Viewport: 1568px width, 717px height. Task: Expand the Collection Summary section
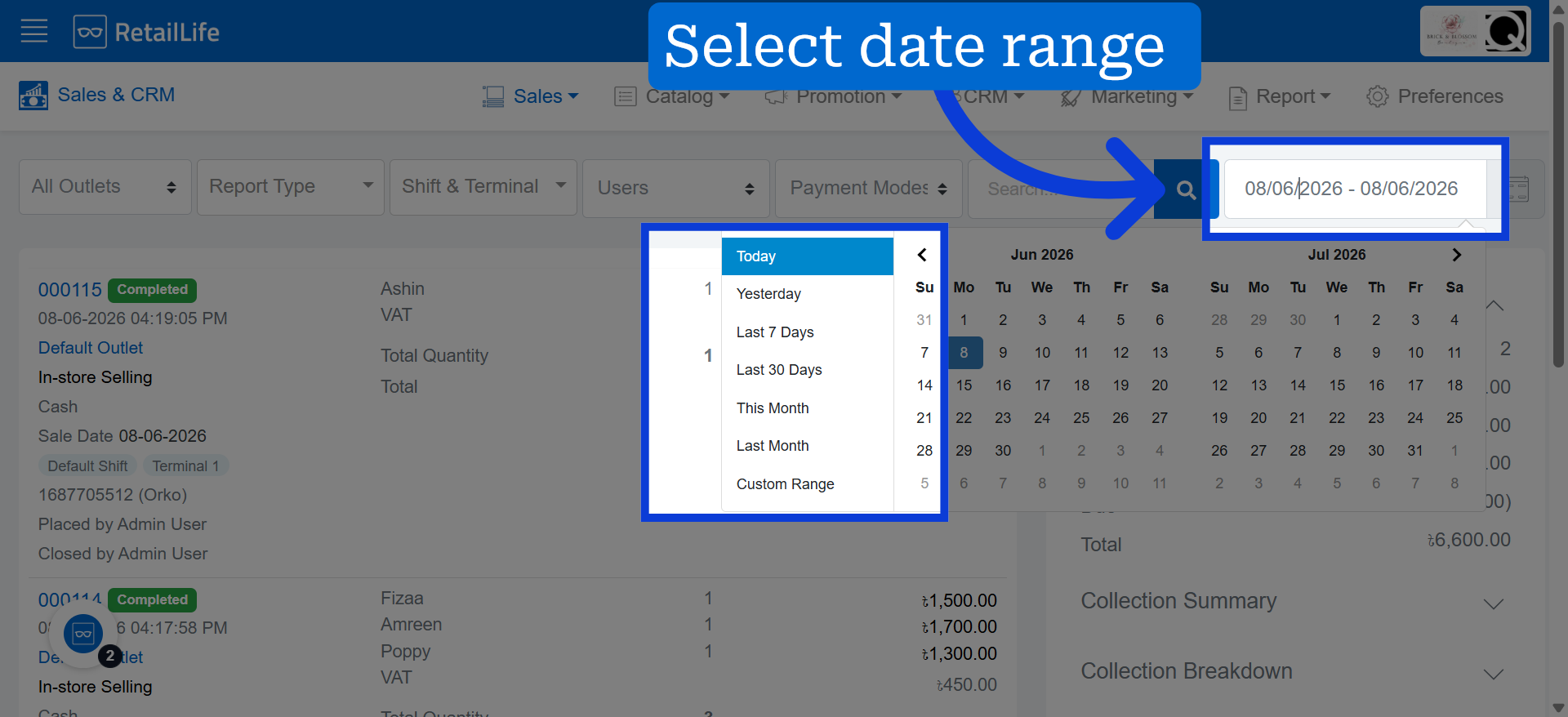(x=1292, y=602)
